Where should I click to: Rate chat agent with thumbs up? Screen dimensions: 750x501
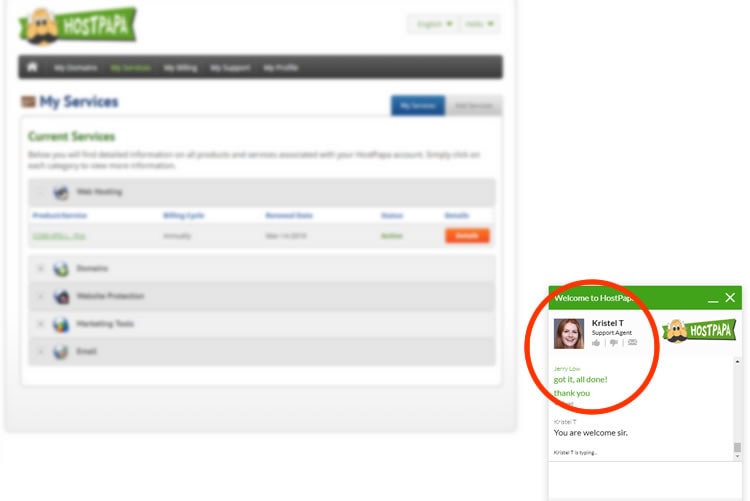coord(596,343)
